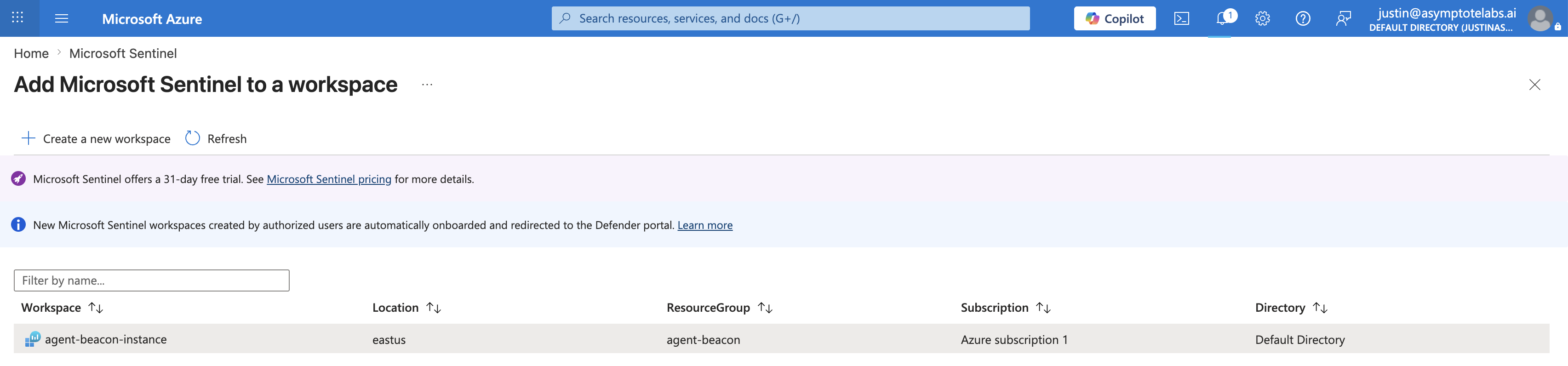Viewport: 1568px width, 366px height.
Task: Open the ellipsis more options beside title
Action: 427,85
